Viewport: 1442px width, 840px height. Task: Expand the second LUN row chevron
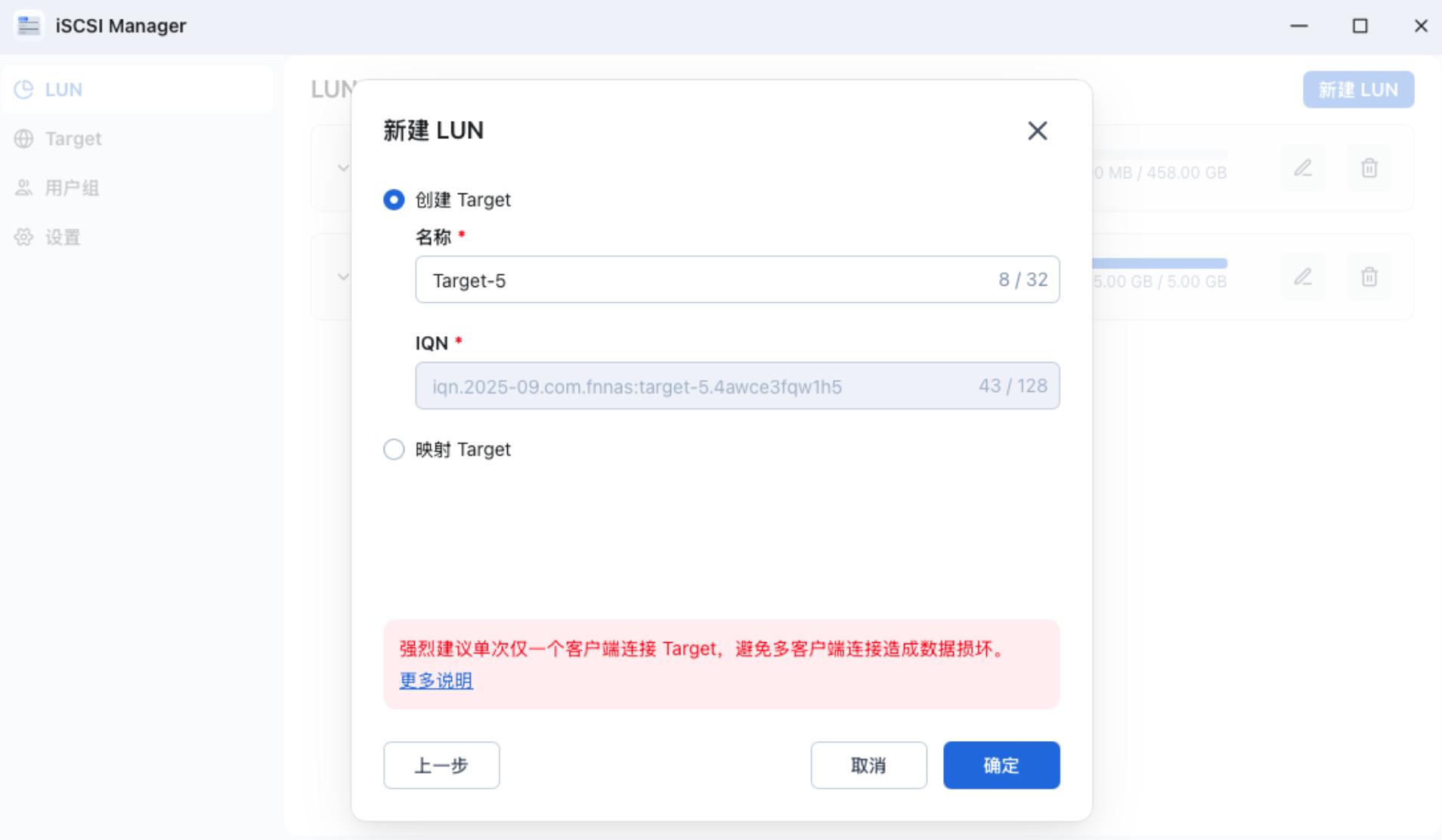[x=343, y=276]
